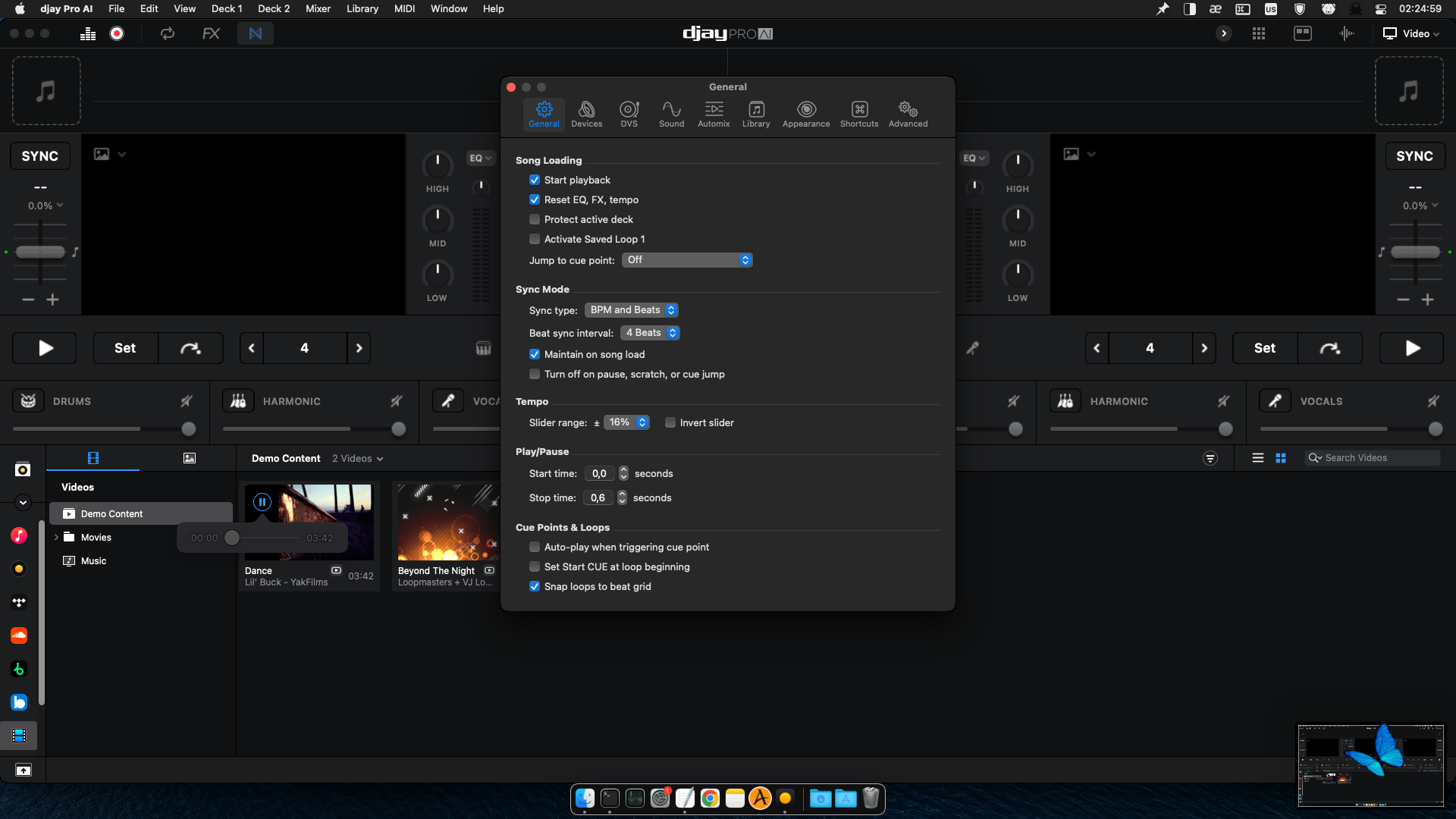Open the Appearance preferences tab
Viewport: 1456px width, 819px height.
806,114
